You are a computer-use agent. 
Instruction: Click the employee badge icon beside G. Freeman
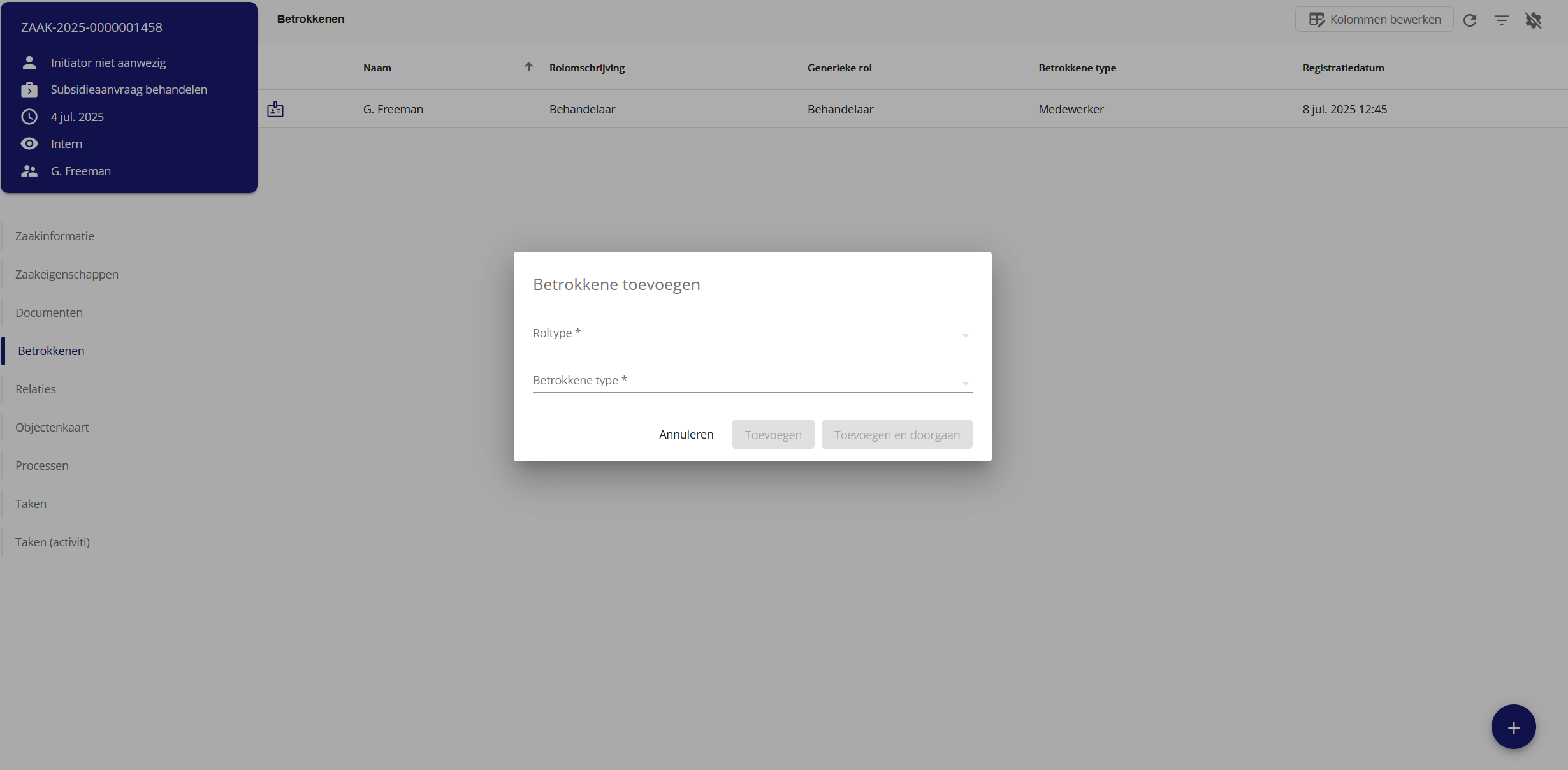coord(275,109)
